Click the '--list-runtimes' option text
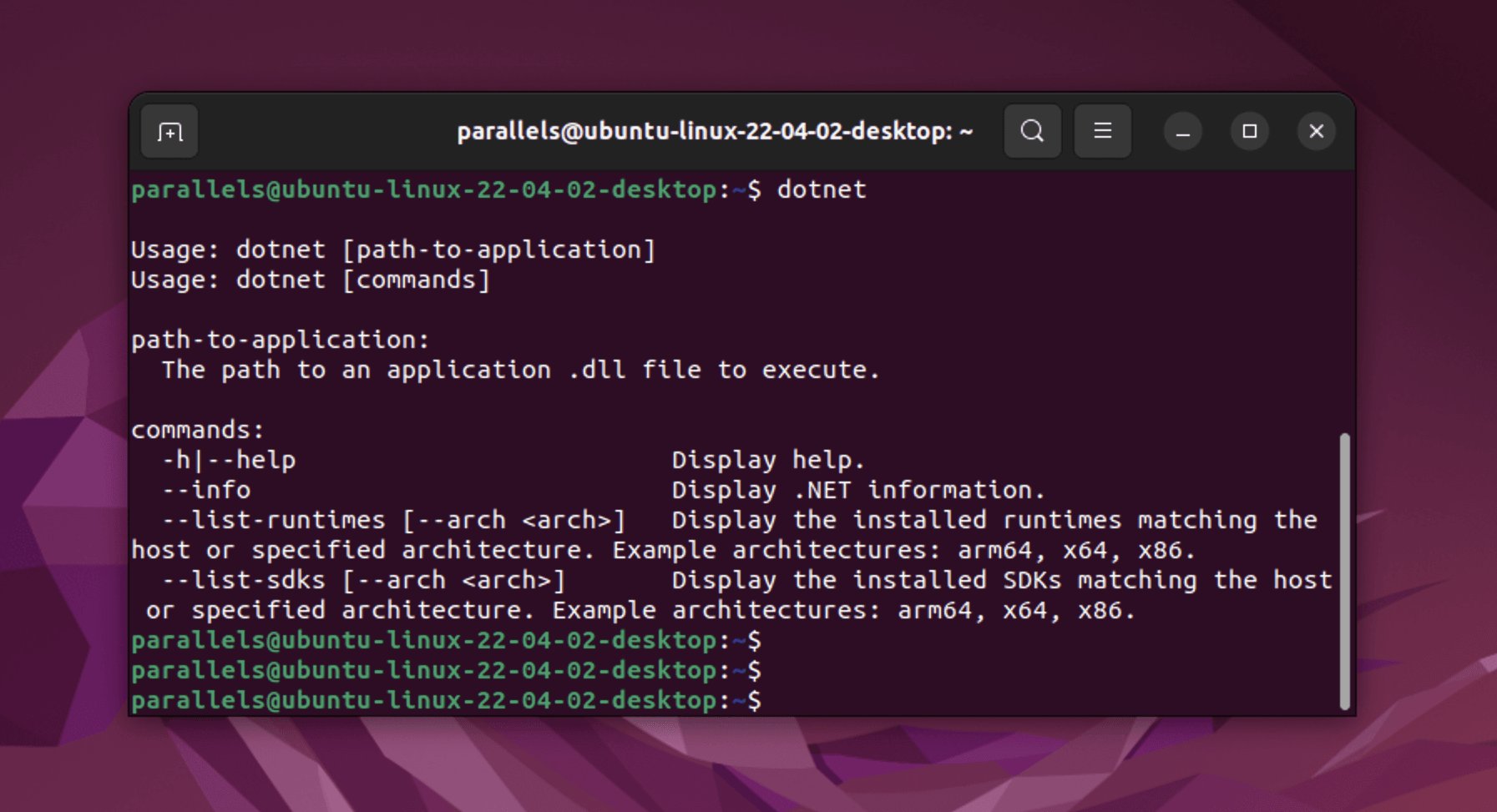 coord(274,520)
